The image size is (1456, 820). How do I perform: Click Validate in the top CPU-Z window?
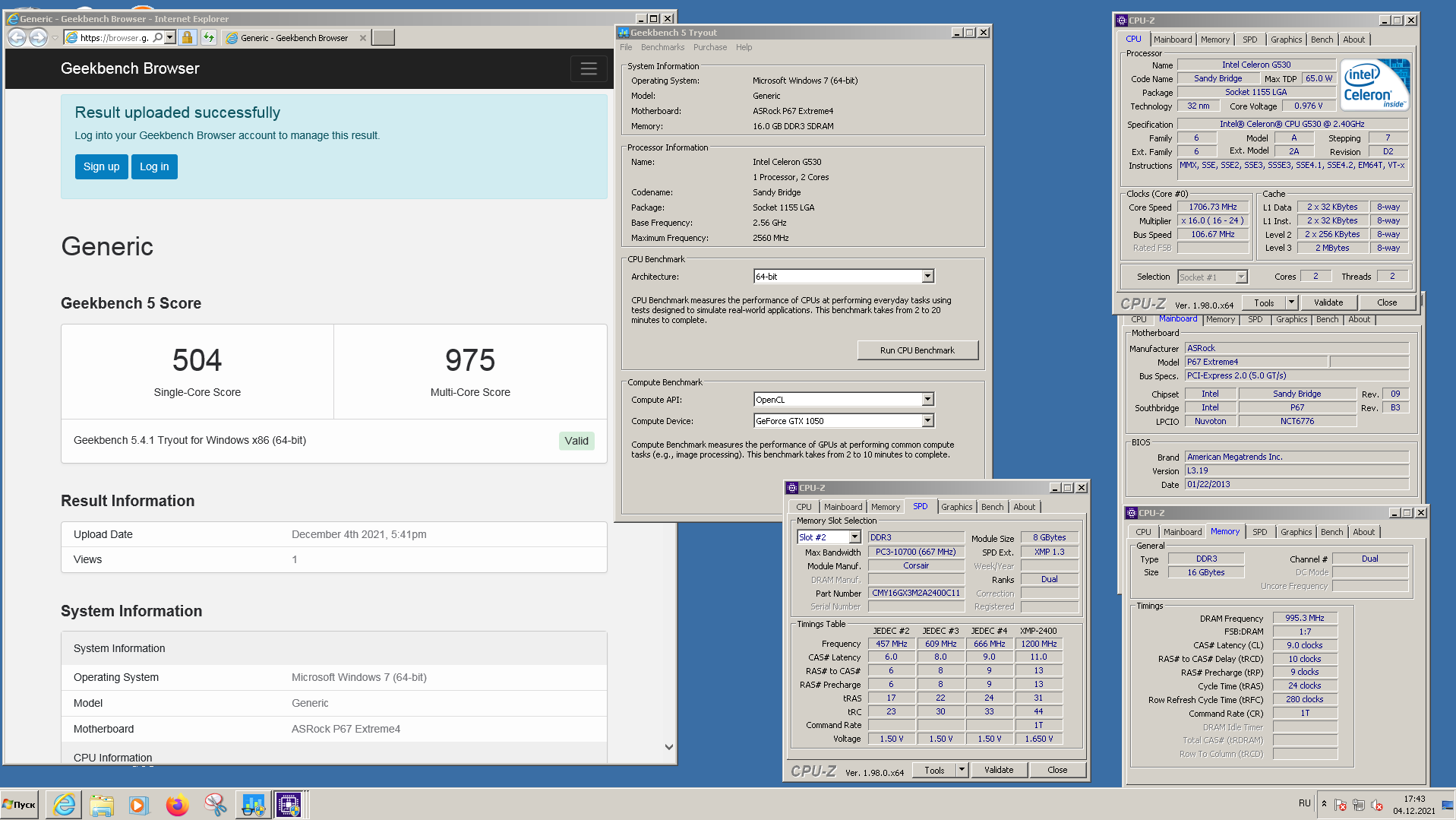tap(1328, 302)
